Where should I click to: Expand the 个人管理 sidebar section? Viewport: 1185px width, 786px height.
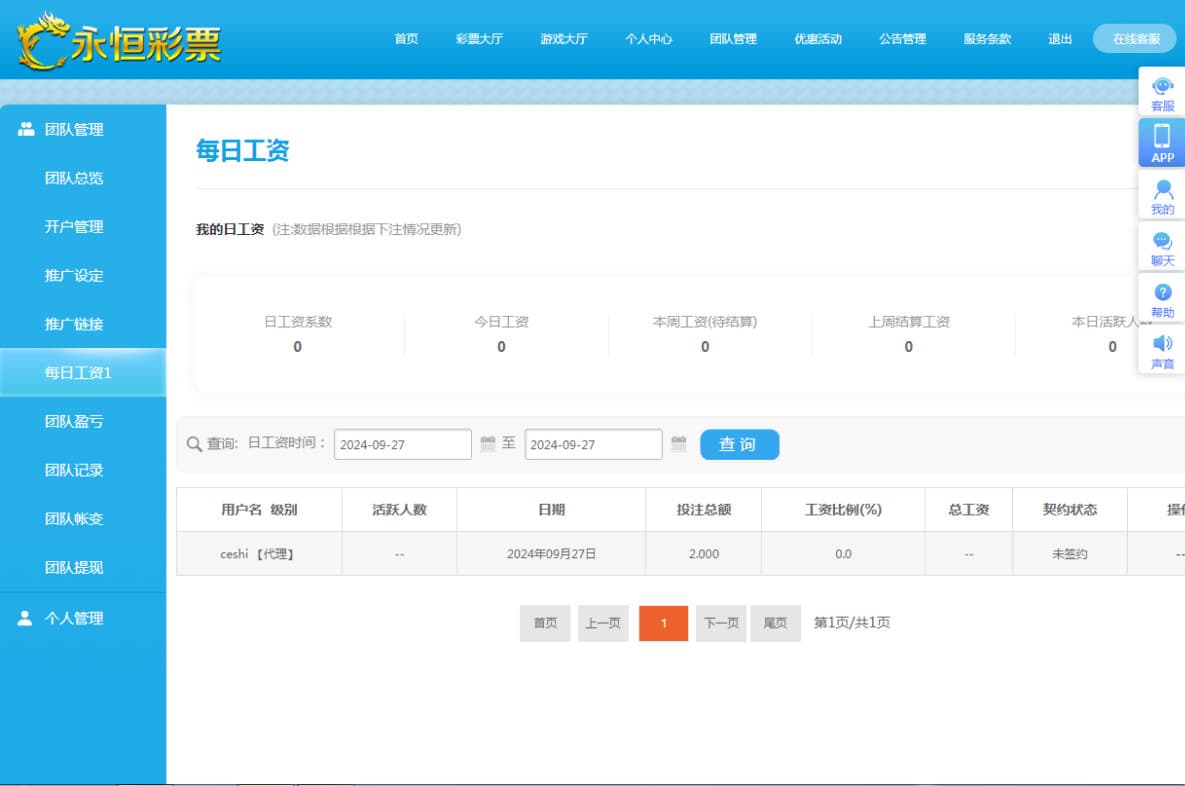point(73,619)
